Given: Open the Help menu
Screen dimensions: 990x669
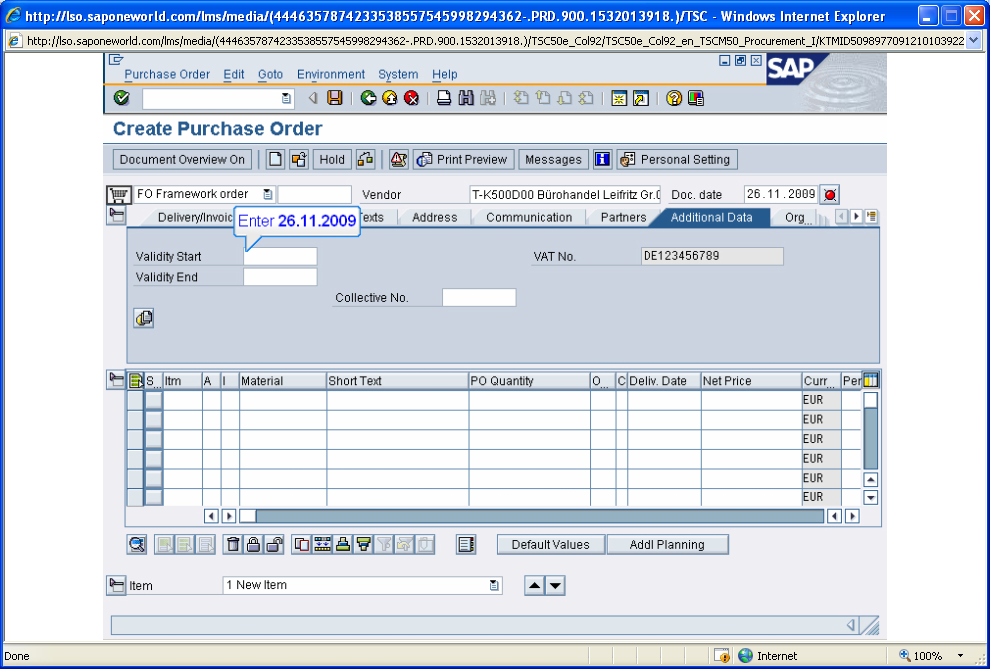Looking at the screenshot, I should (x=444, y=74).
